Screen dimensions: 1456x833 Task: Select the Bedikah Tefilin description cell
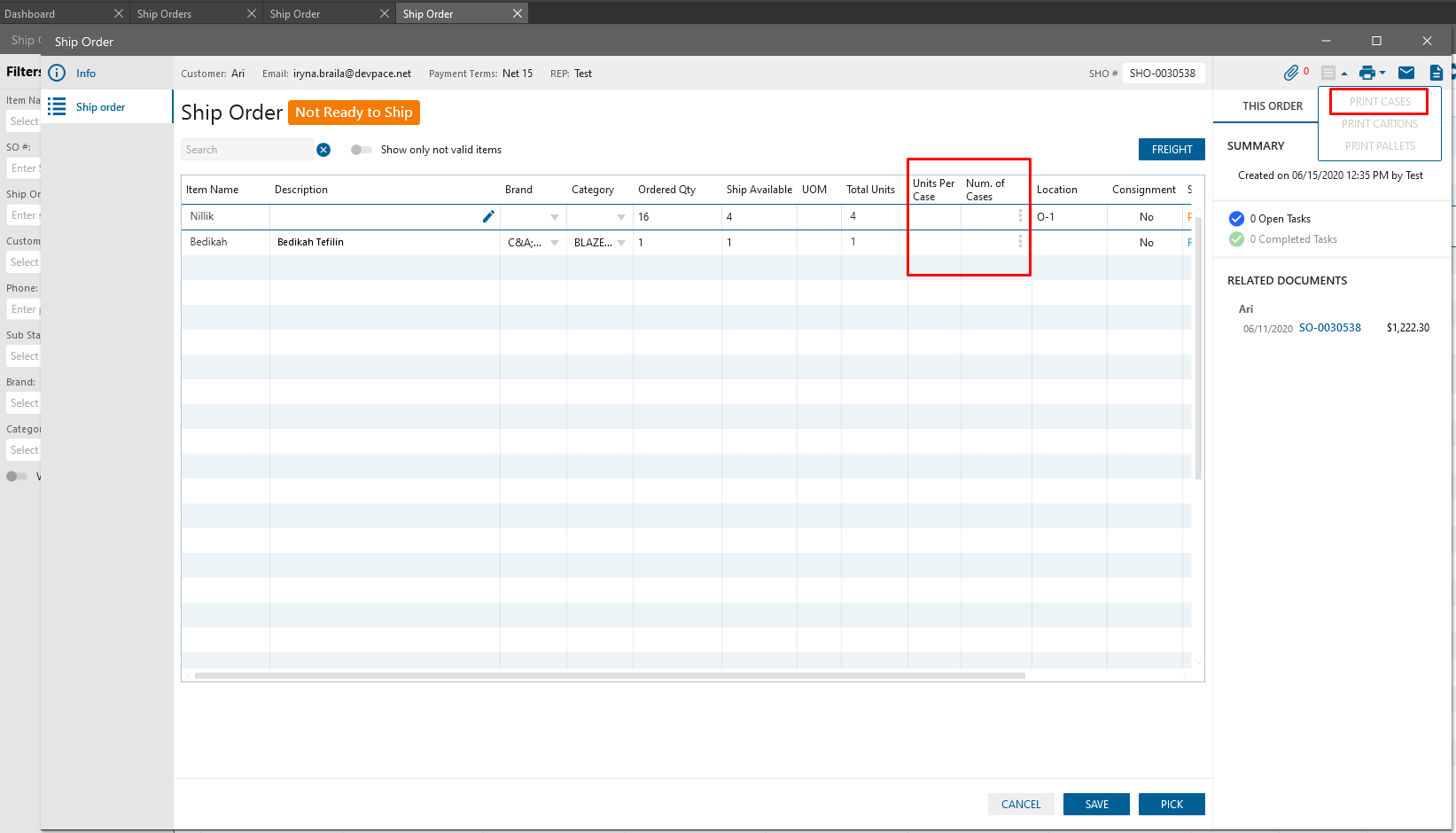point(385,242)
